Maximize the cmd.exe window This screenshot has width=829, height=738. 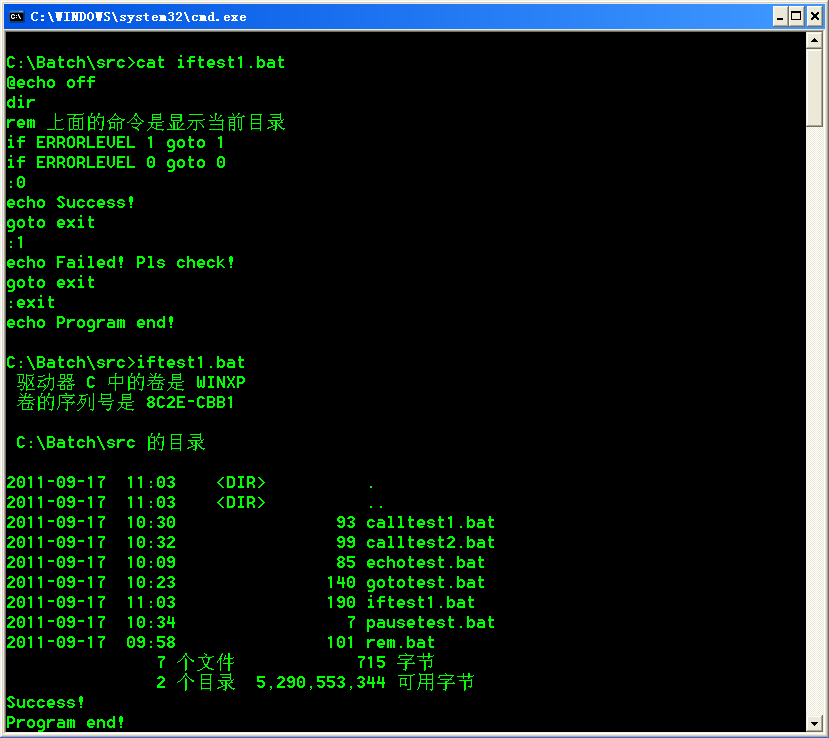797,16
